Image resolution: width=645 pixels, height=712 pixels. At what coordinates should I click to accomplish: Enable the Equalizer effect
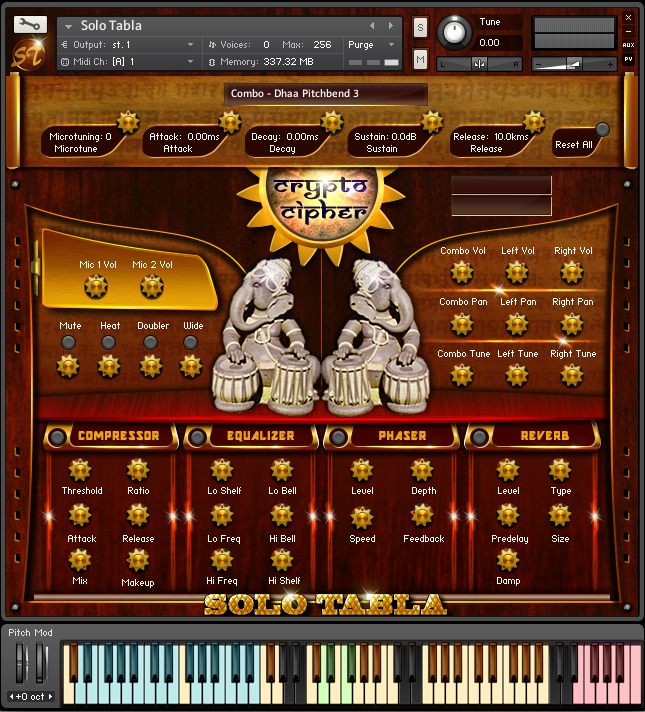[x=198, y=437]
